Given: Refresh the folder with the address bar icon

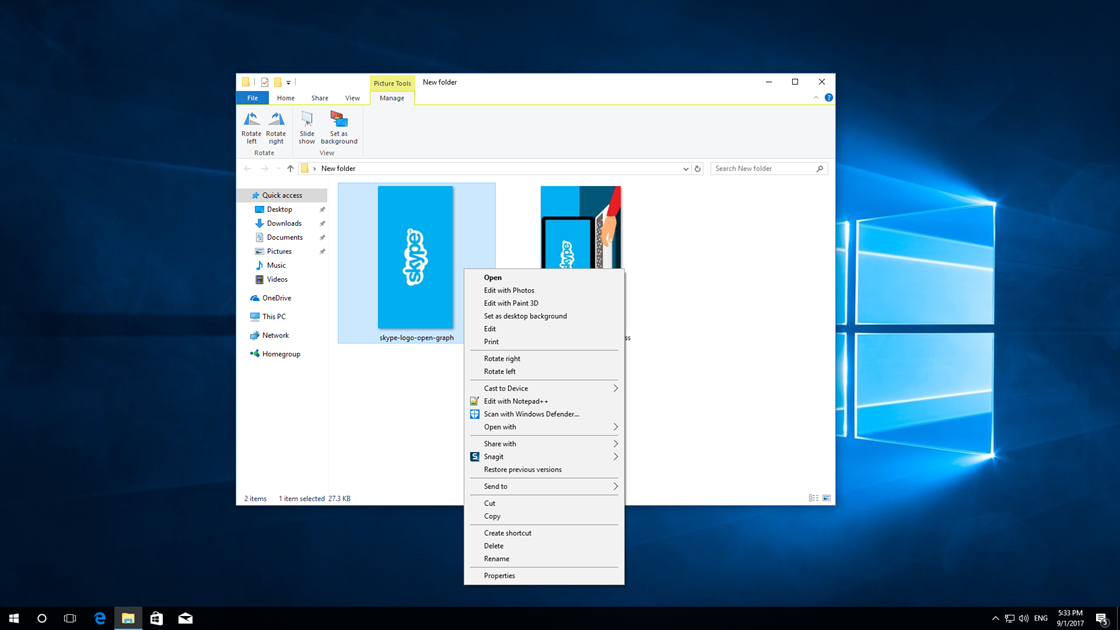Looking at the screenshot, I should pos(698,168).
